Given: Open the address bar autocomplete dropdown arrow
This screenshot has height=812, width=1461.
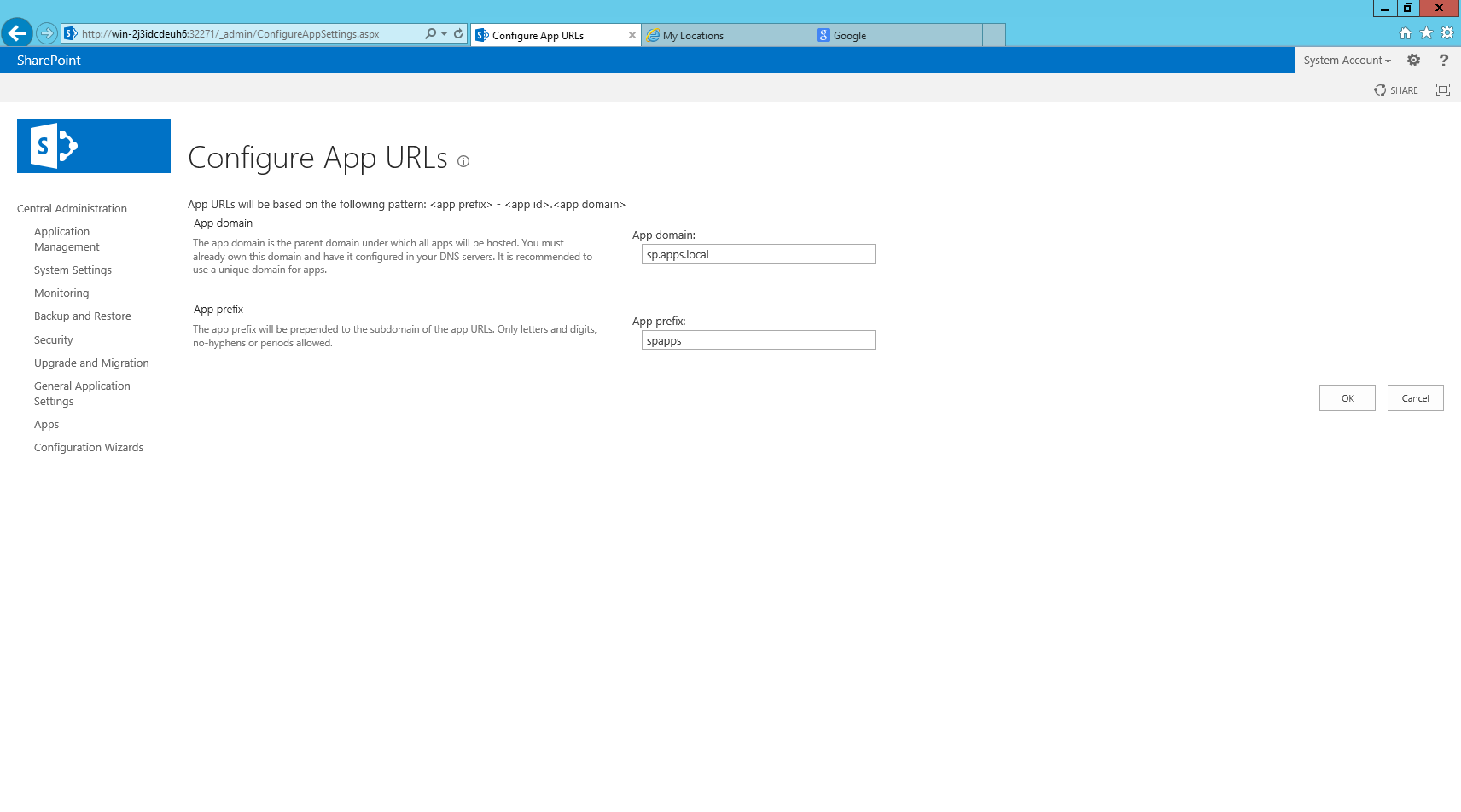Looking at the screenshot, I should 444,34.
